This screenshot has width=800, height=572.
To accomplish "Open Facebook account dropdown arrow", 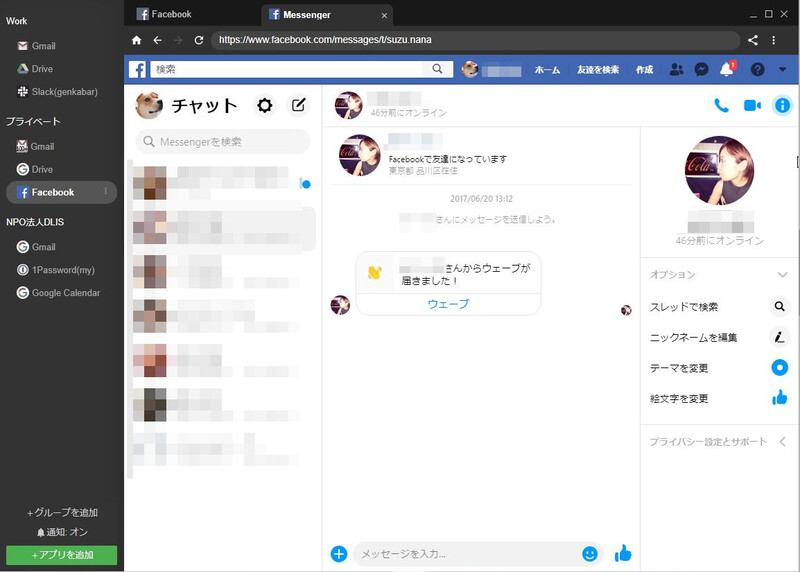I will (x=783, y=69).
